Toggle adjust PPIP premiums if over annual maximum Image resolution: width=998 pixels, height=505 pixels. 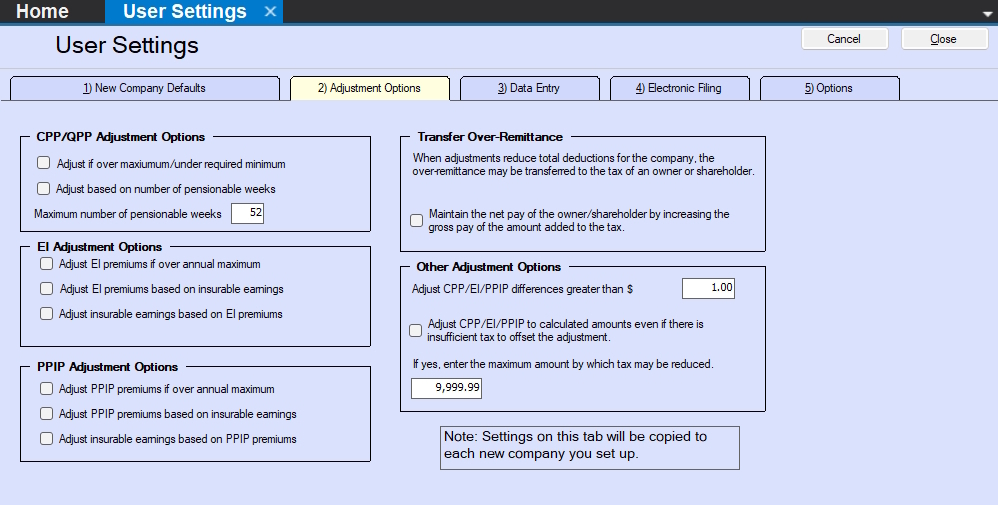tap(46, 389)
